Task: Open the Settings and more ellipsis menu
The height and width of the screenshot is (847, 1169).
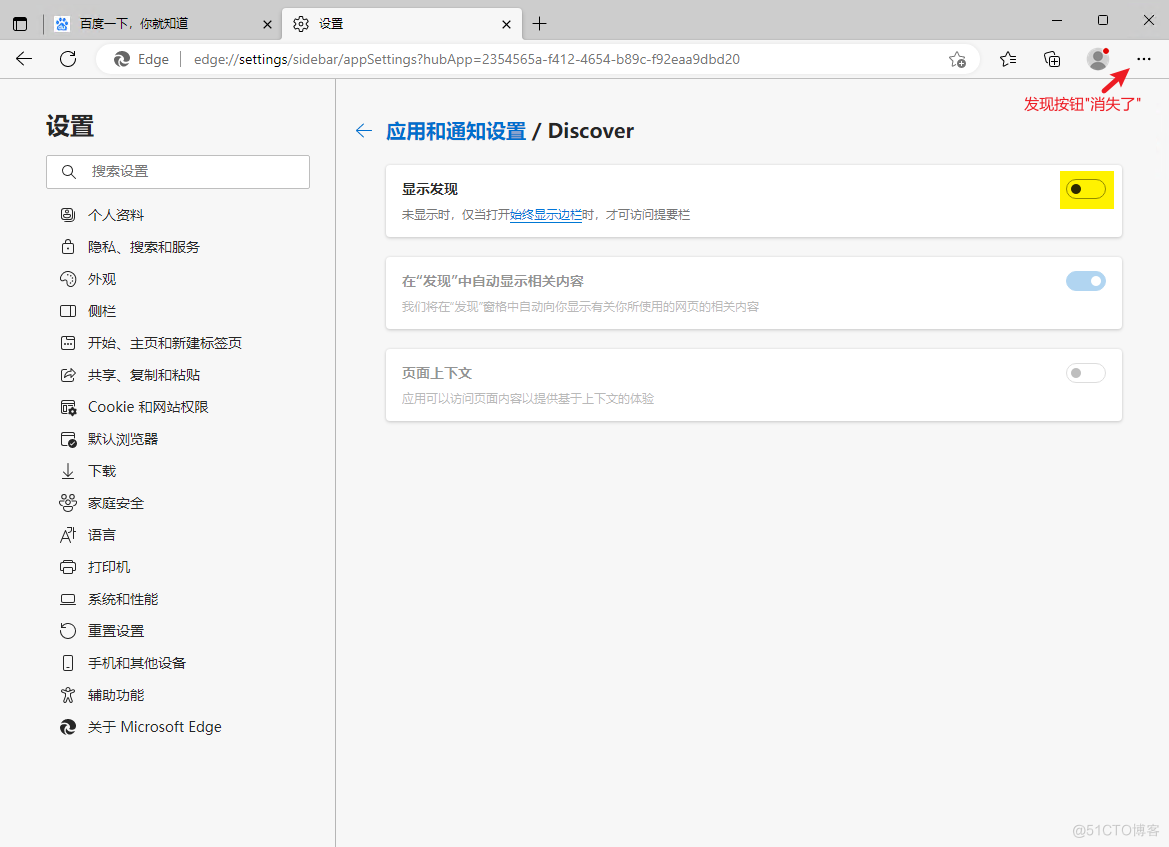Action: (1144, 59)
